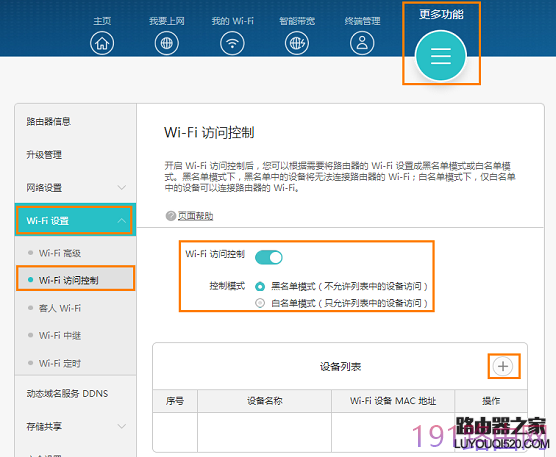
Task: Open 路由器信息 in the sidebar
Action: click(49, 122)
